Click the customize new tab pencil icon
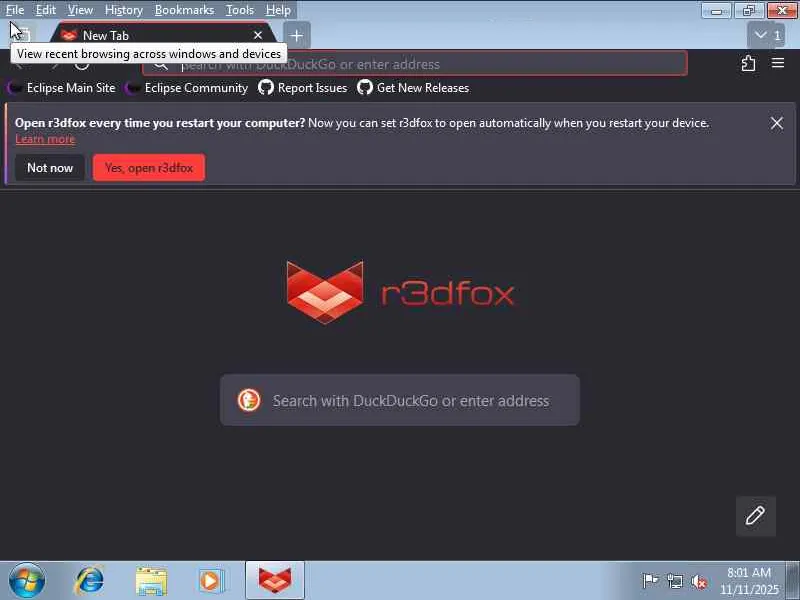Screen dimensions: 800x600 (756, 516)
